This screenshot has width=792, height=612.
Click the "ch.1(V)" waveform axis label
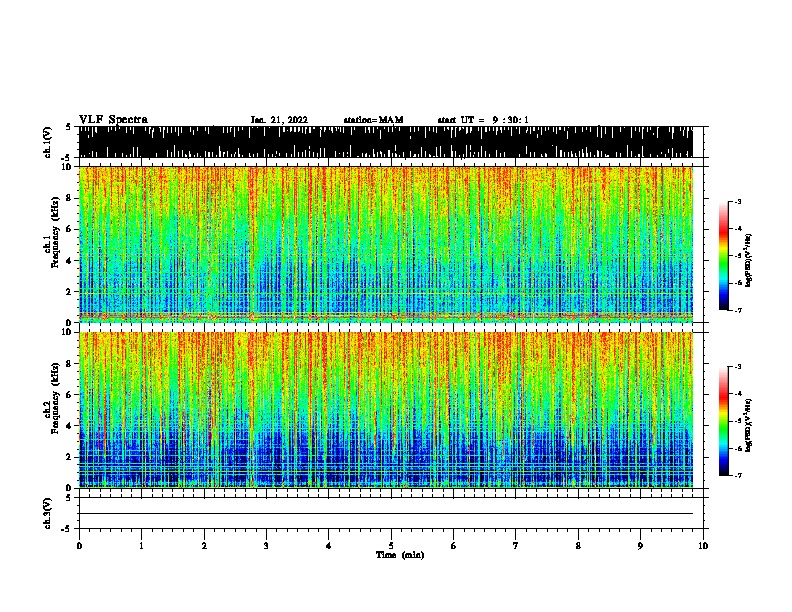point(47,142)
